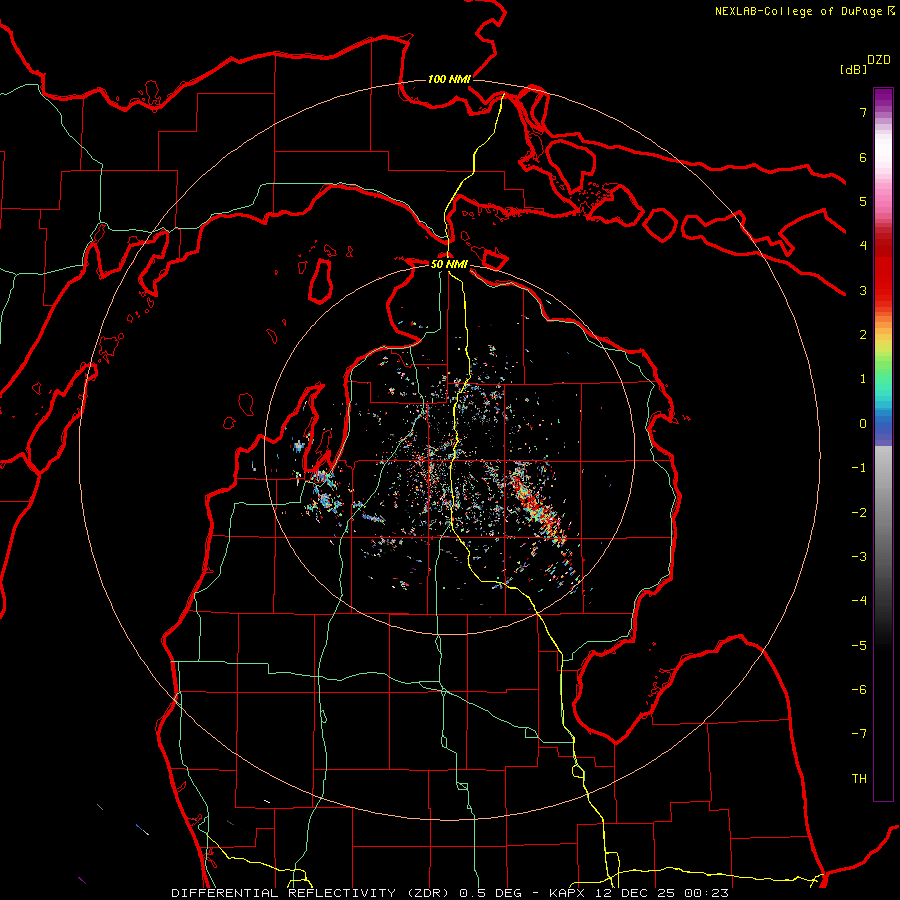
Task: Click the [dB] units label
Action: click(x=853, y=69)
